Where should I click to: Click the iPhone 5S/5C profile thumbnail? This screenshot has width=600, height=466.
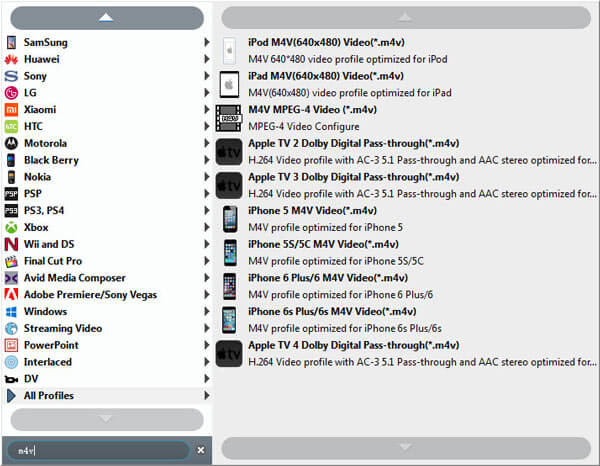pos(230,253)
